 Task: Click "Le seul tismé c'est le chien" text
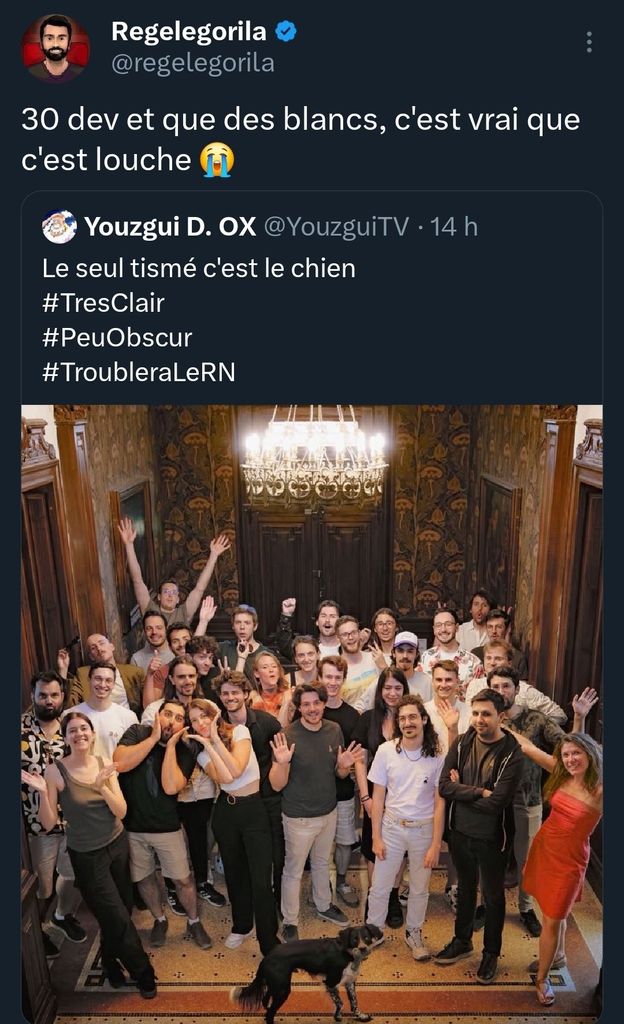[x=199, y=268]
